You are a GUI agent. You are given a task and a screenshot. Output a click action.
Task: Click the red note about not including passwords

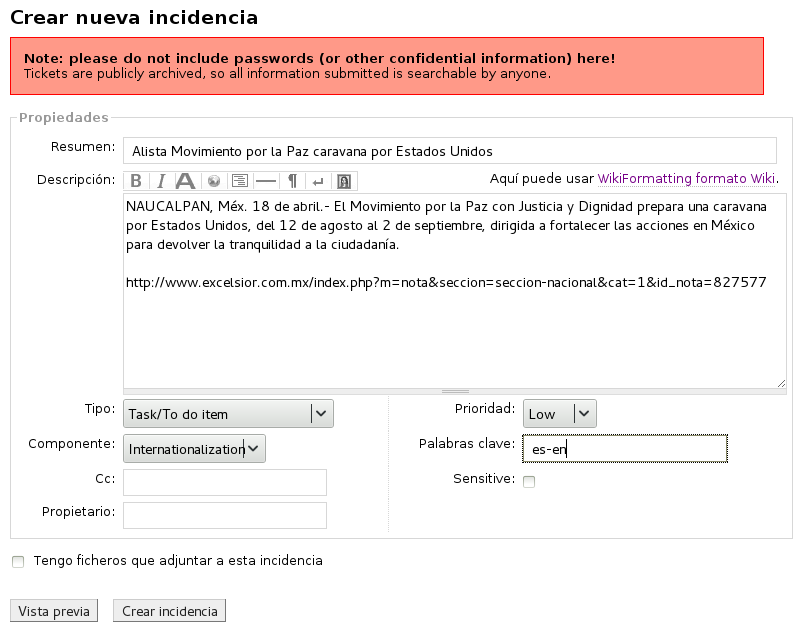[387, 66]
